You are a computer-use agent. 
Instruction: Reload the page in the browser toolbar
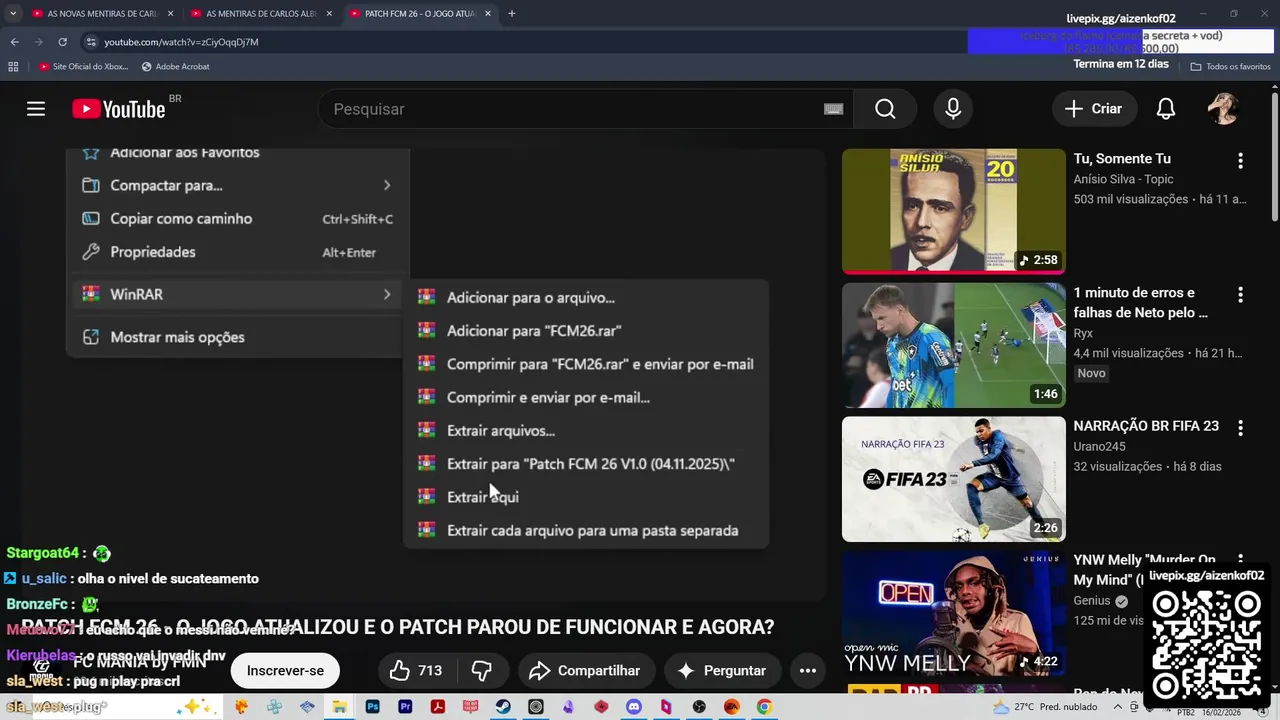[x=62, y=42]
